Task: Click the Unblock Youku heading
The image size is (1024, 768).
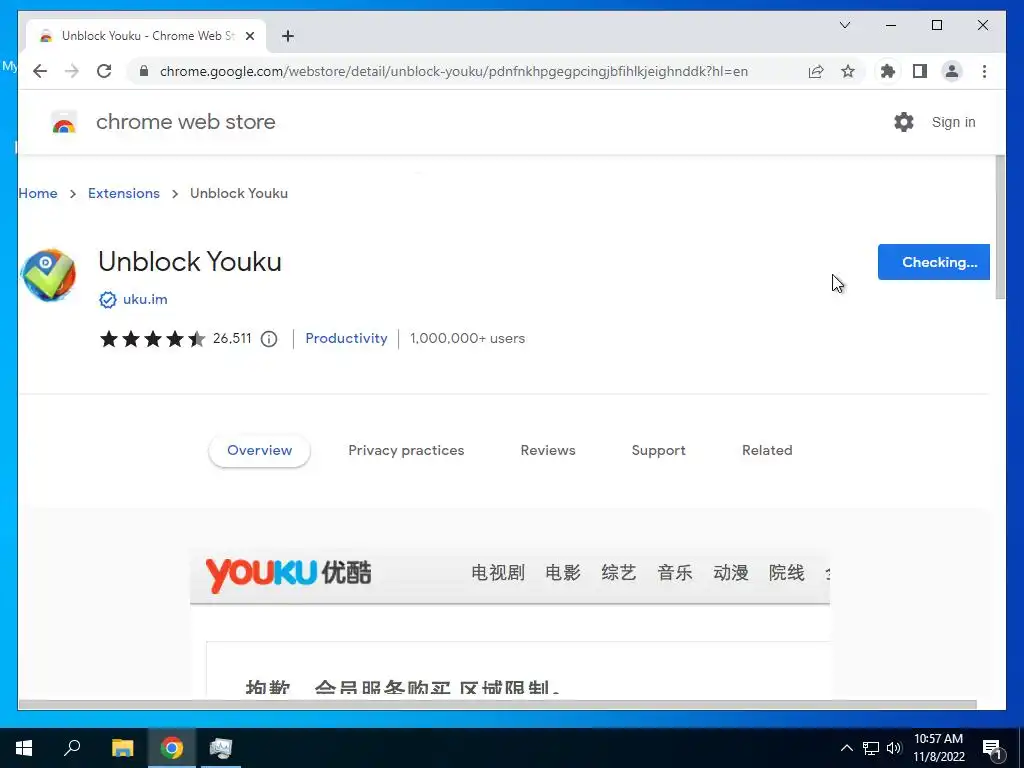Action: (x=190, y=262)
